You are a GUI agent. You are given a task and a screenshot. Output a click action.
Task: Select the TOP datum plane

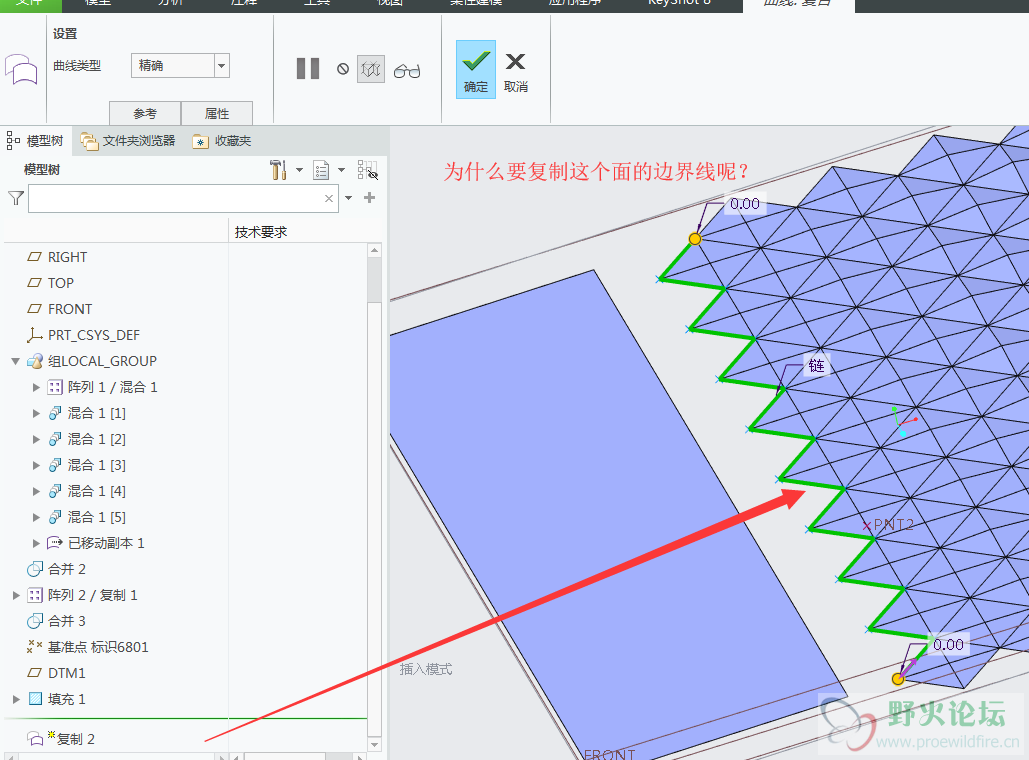(51, 283)
